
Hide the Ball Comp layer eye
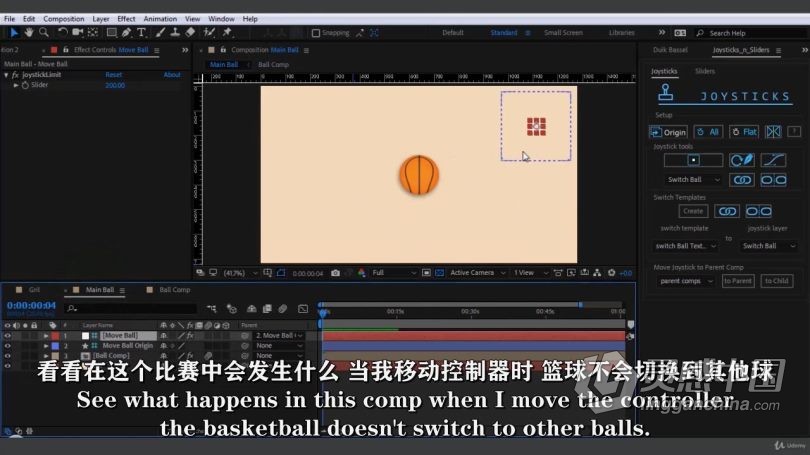click(x=7, y=356)
